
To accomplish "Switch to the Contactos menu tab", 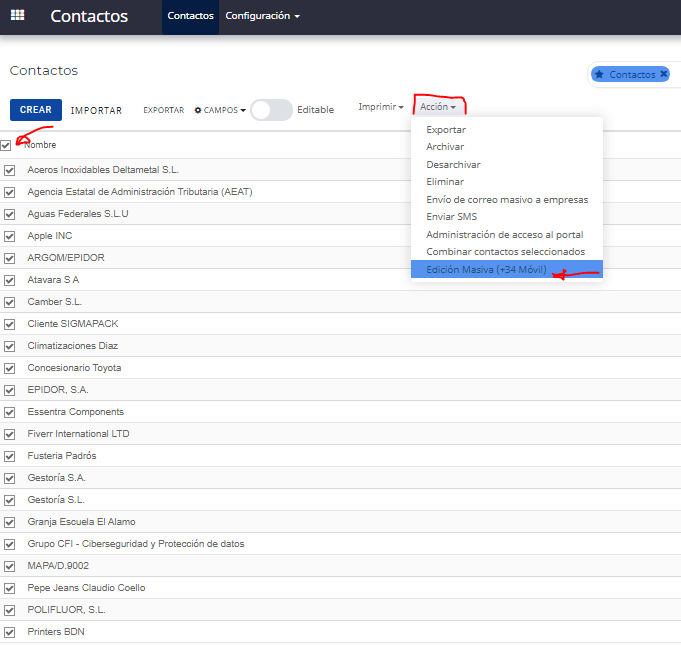I will (x=191, y=16).
